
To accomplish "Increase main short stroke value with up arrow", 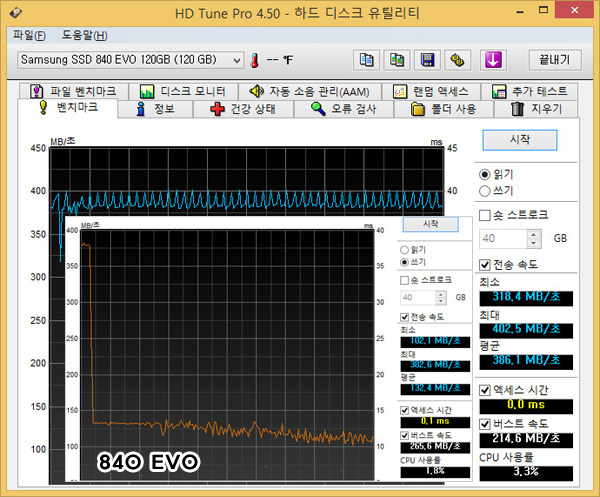I will [533, 234].
